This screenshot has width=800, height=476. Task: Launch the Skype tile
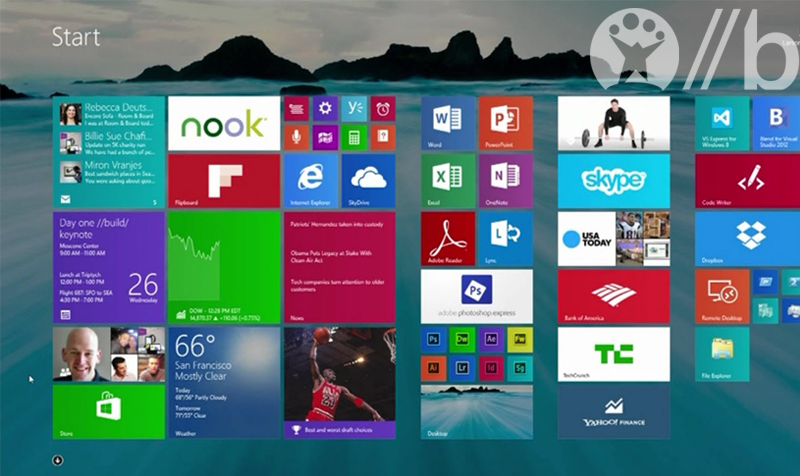point(614,181)
